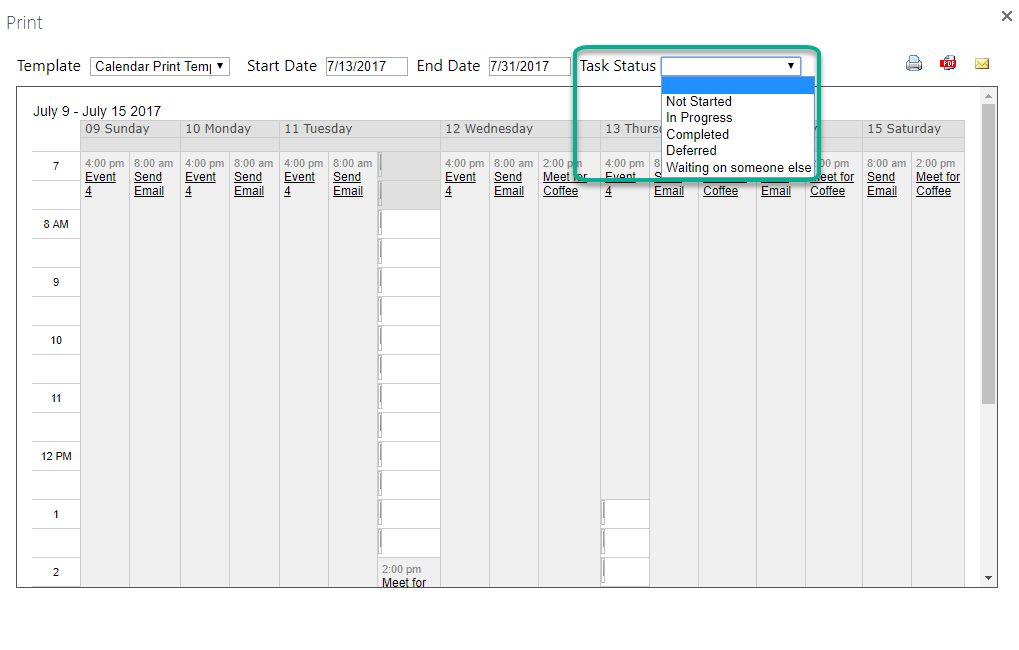Open Event 4 link on Wednesday

[x=460, y=184]
